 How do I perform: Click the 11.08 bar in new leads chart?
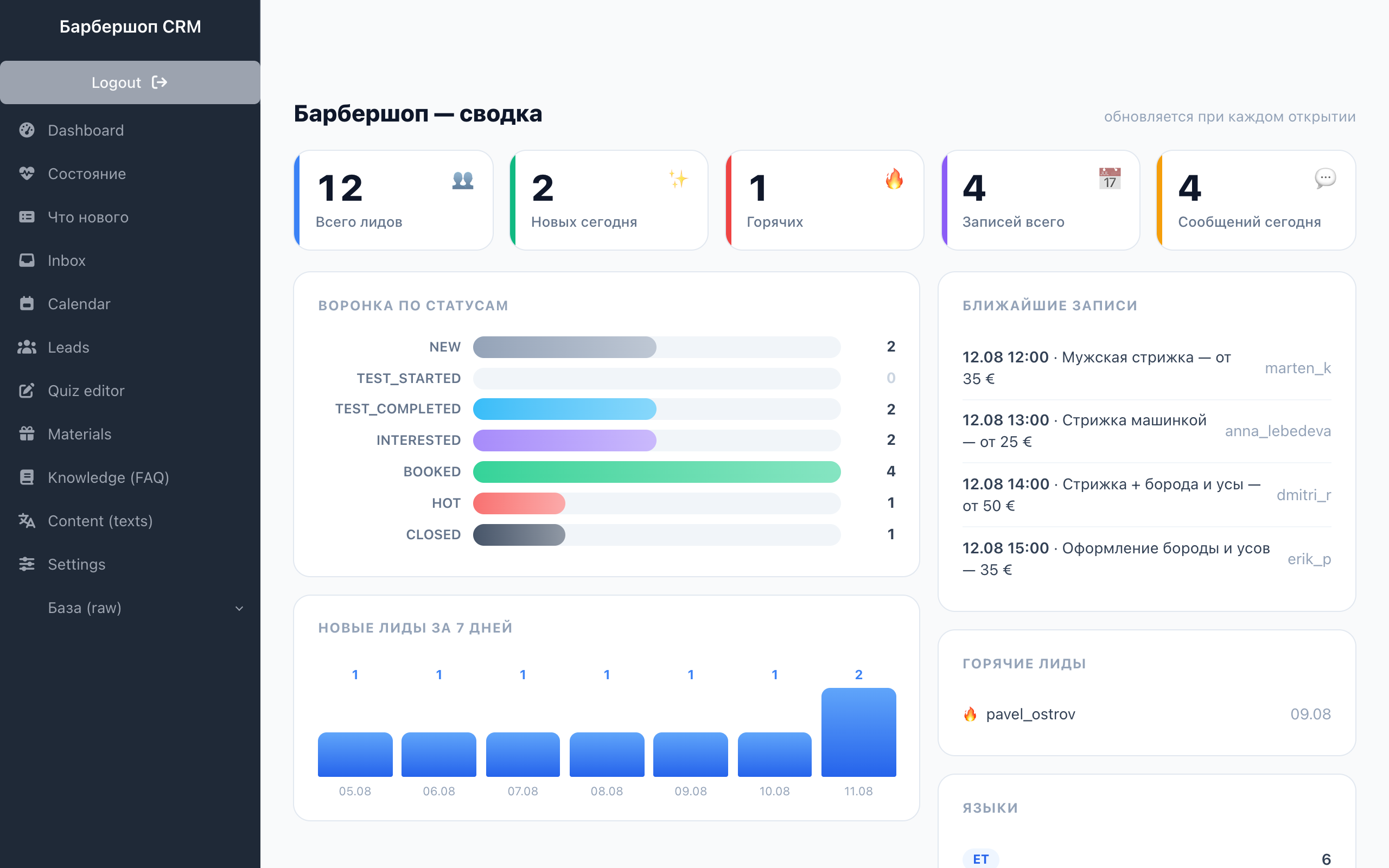click(x=859, y=732)
